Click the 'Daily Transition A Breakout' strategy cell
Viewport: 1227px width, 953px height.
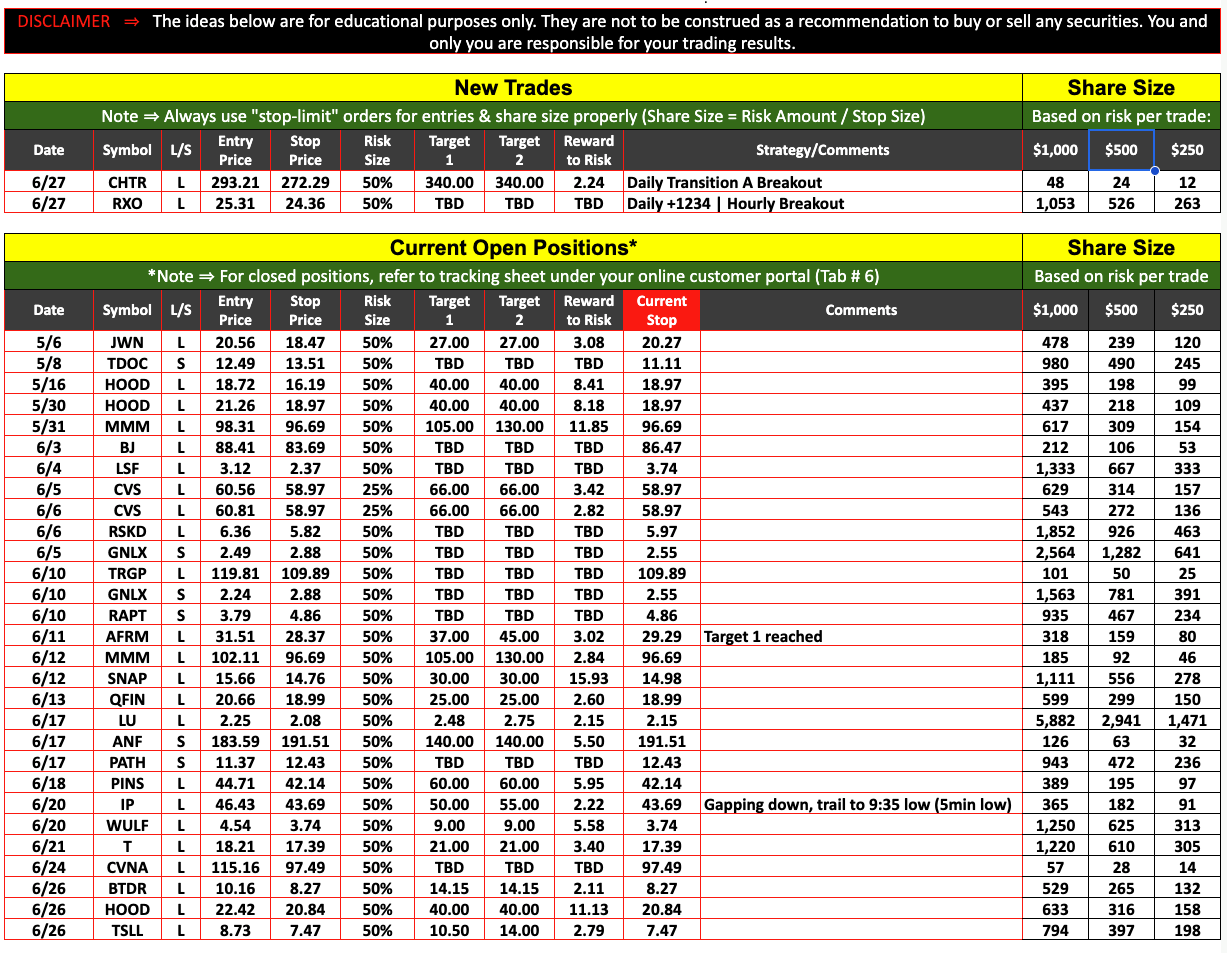pos(723,183)
